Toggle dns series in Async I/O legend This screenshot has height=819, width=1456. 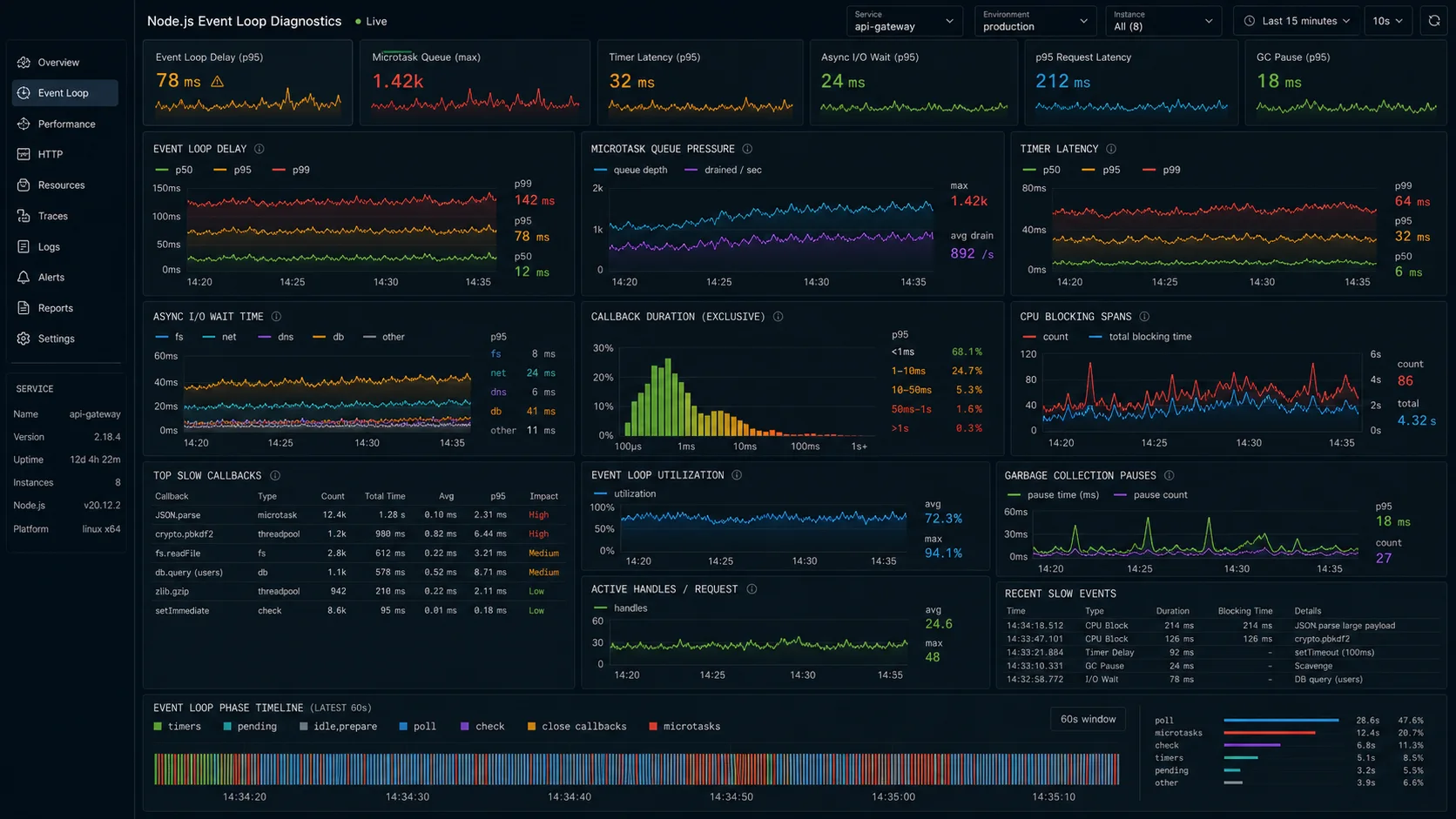point(276,337)
